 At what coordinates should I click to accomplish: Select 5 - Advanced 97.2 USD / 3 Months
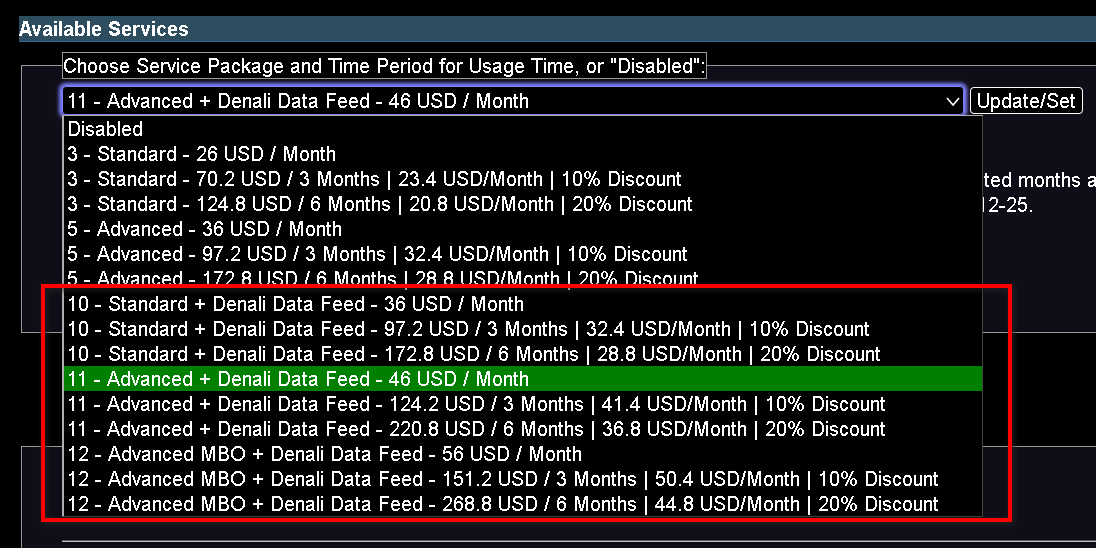(x=523, y=254)
